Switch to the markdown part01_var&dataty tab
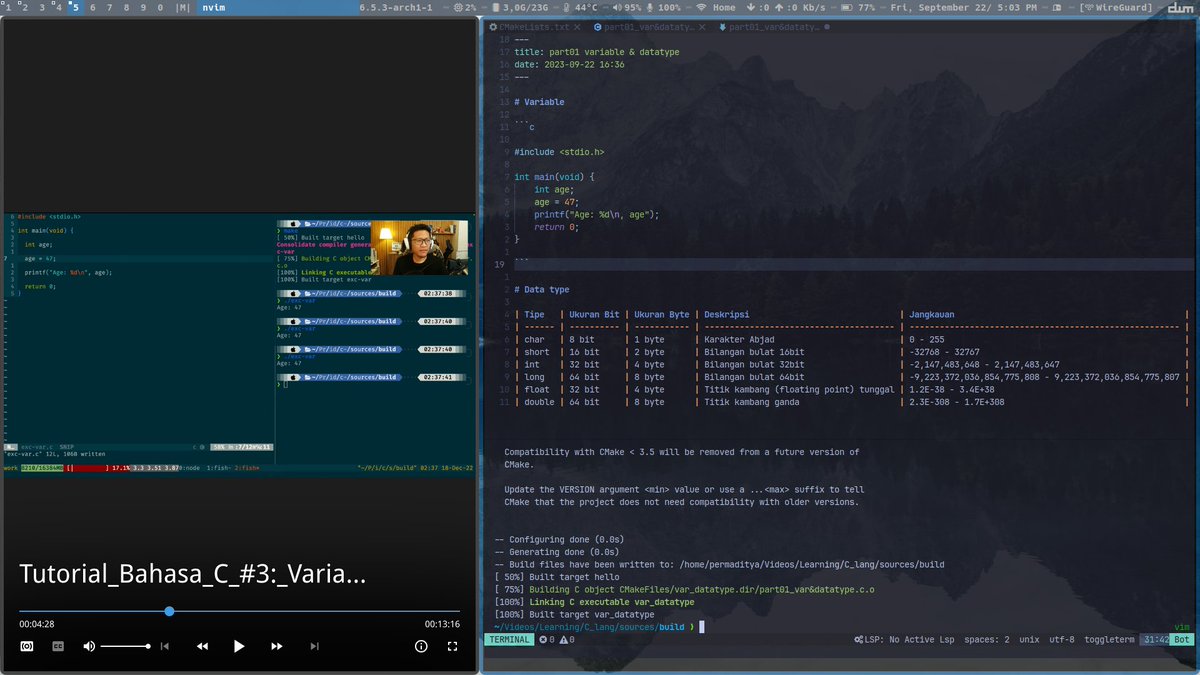The width and height of the screenshot is (1200, 675). coord(773,27)
